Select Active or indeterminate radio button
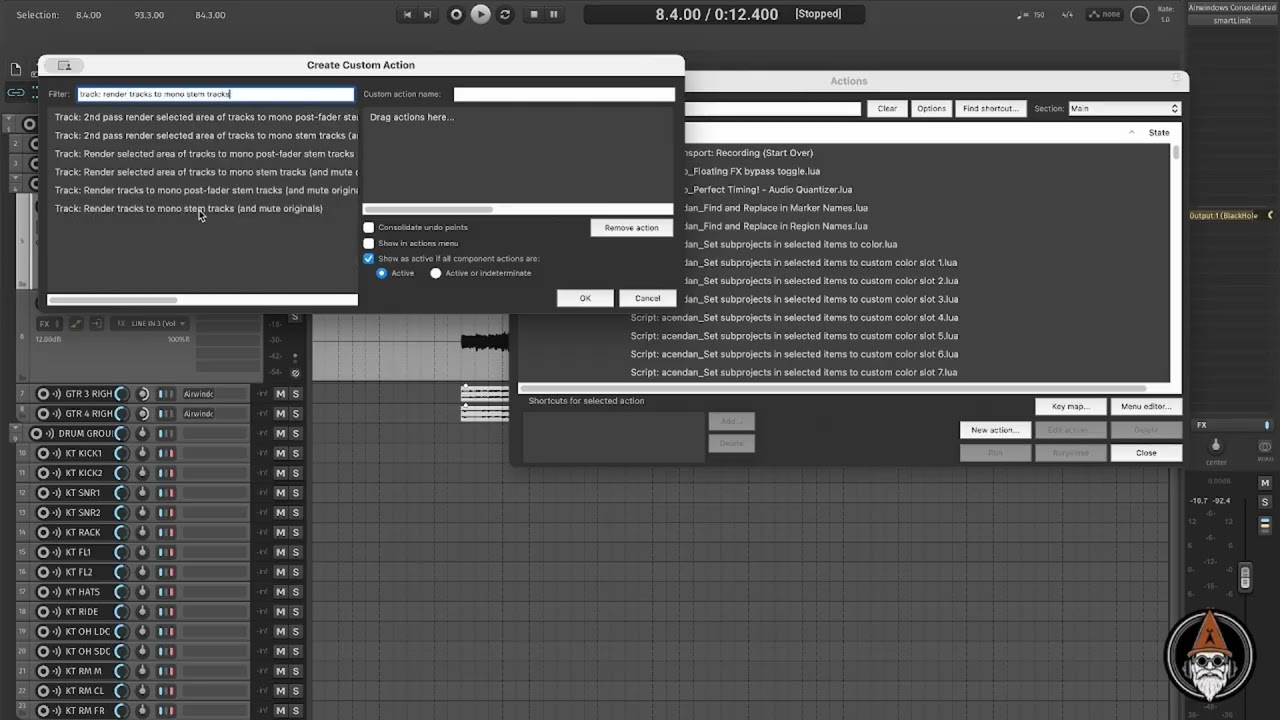Screen dimensions: 1280x720 [x=436, y=273]
